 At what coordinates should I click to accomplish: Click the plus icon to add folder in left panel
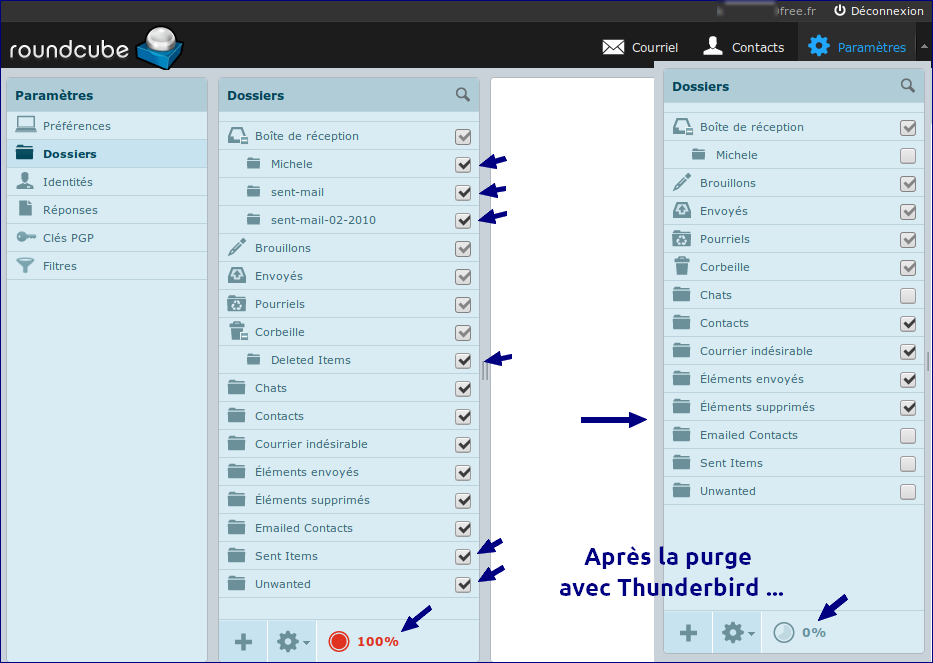coord(243,641)
